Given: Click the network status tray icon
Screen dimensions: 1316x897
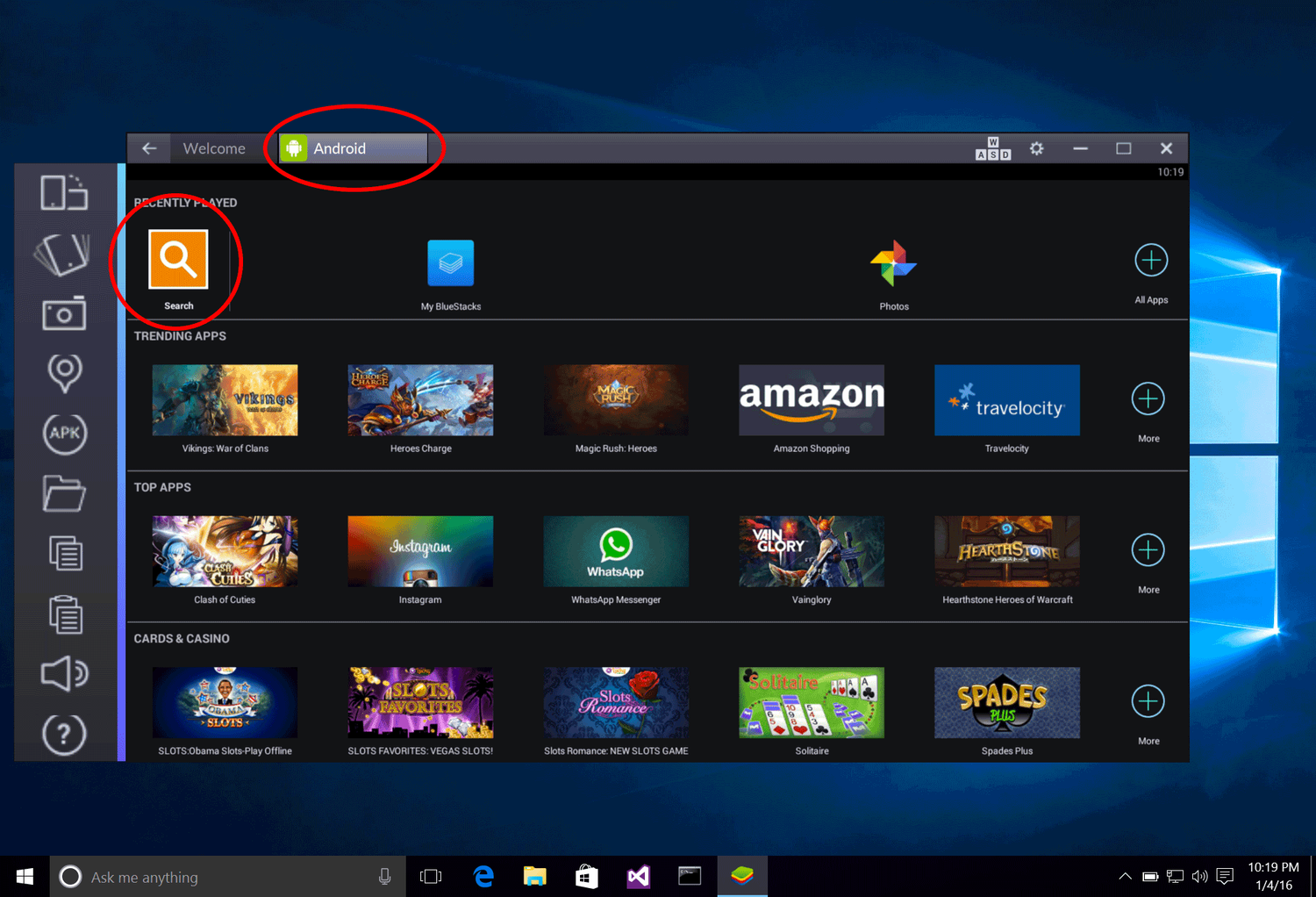Looking at the screenshot, I should [1176, 876].
